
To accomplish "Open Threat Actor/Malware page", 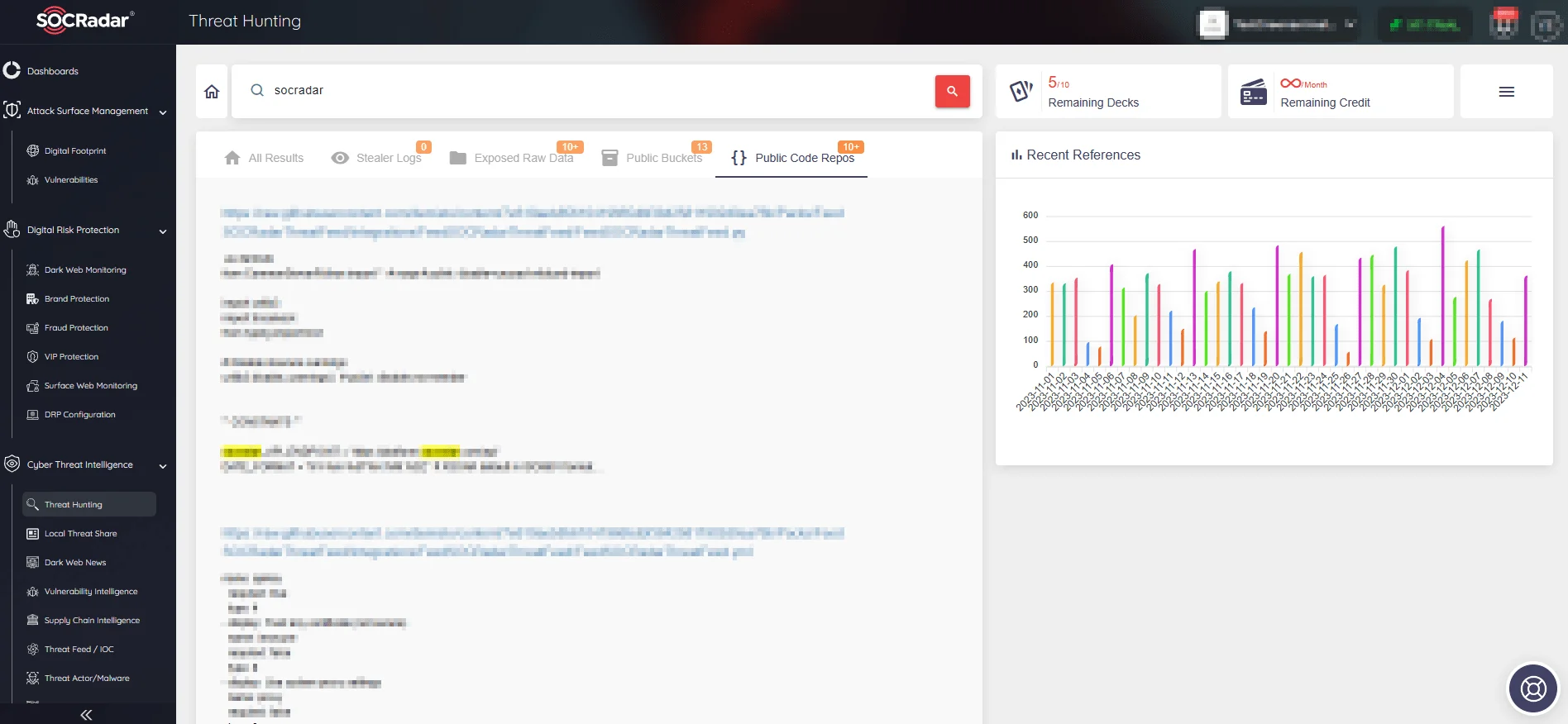I will [x=87, y=679].
